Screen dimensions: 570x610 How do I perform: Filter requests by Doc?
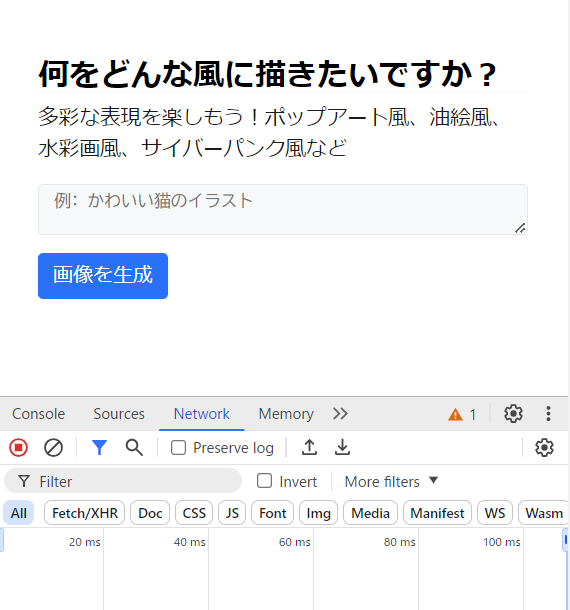(150, 513)
